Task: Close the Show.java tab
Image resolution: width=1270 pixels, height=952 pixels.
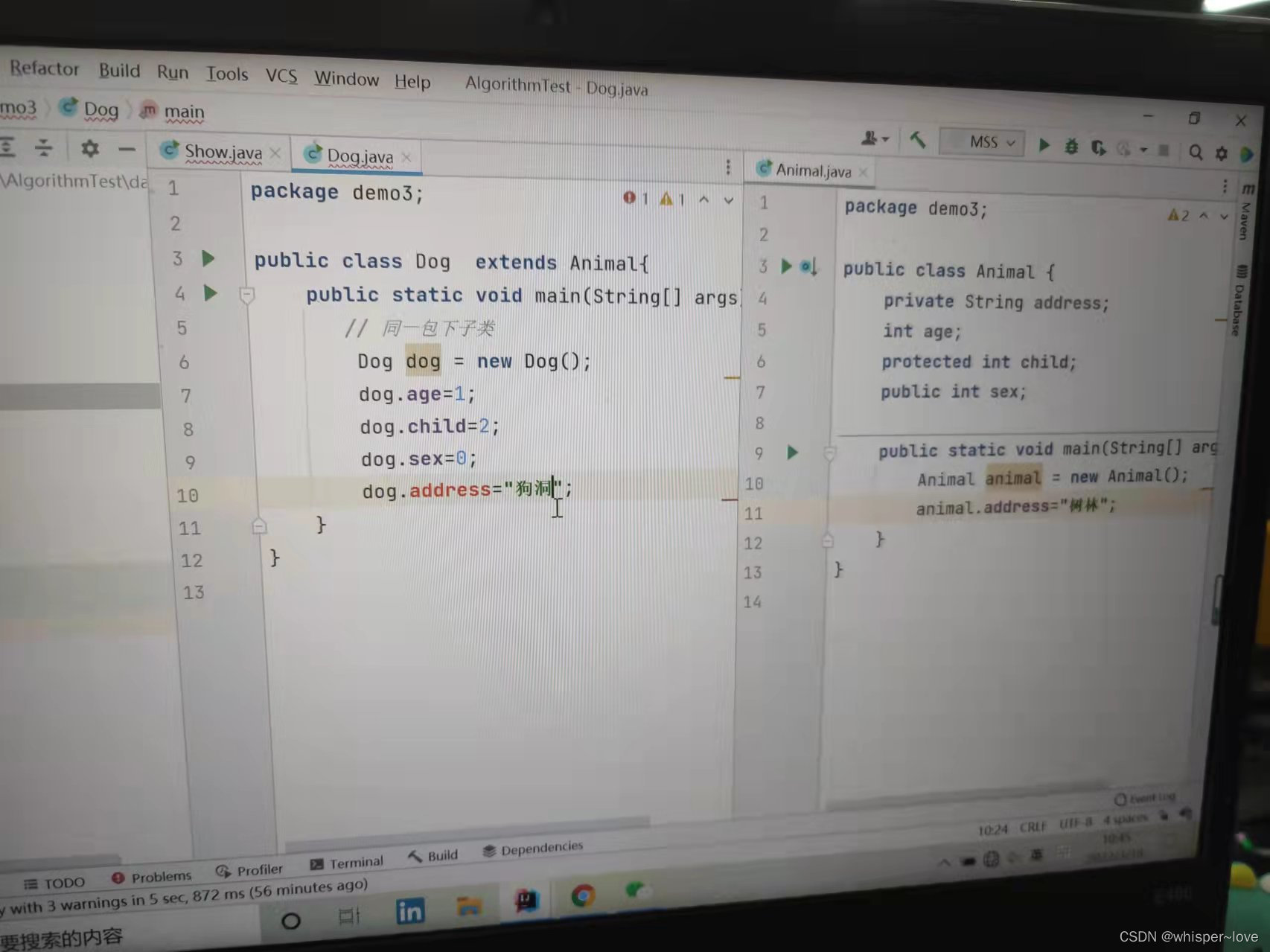Action: click(x=275, y=153)
